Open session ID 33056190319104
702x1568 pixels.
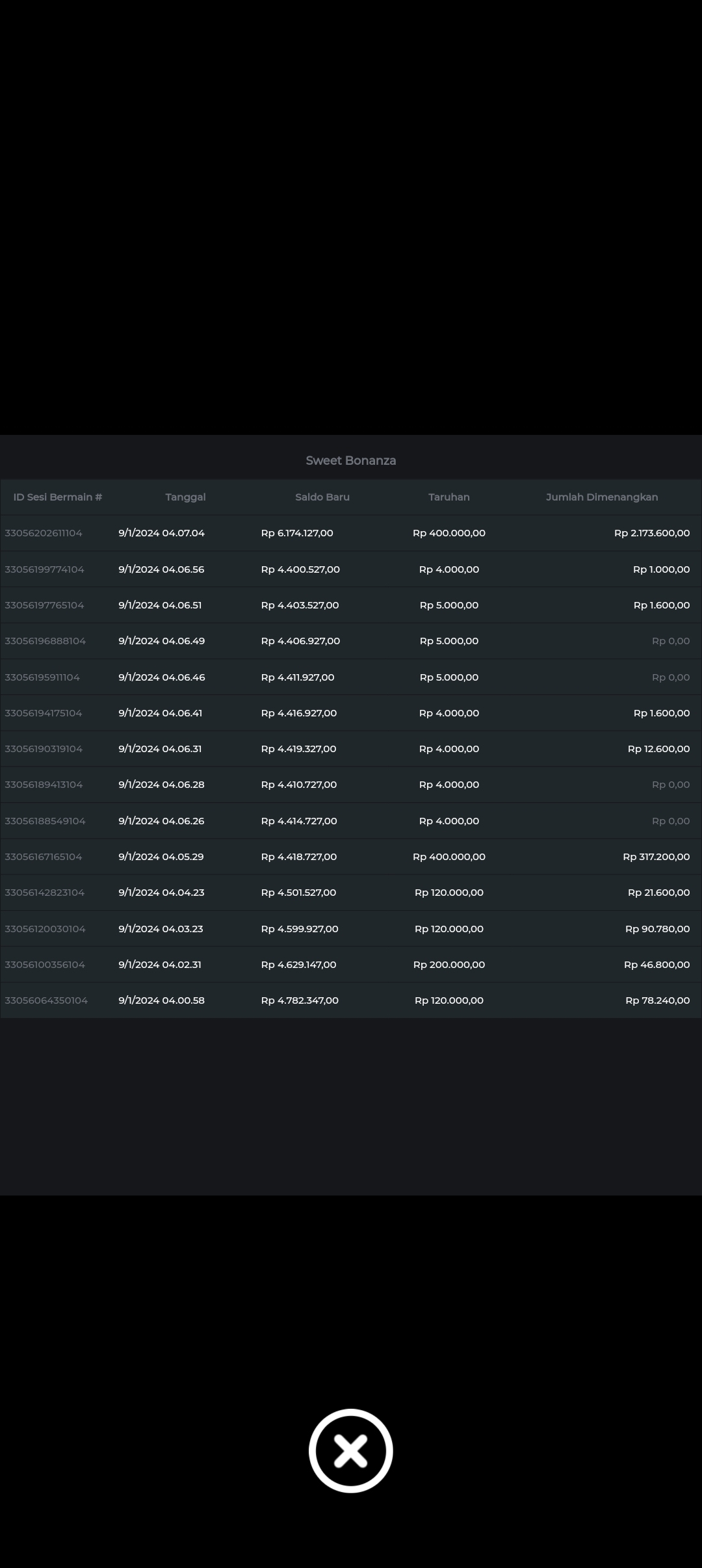pos(44,749)
